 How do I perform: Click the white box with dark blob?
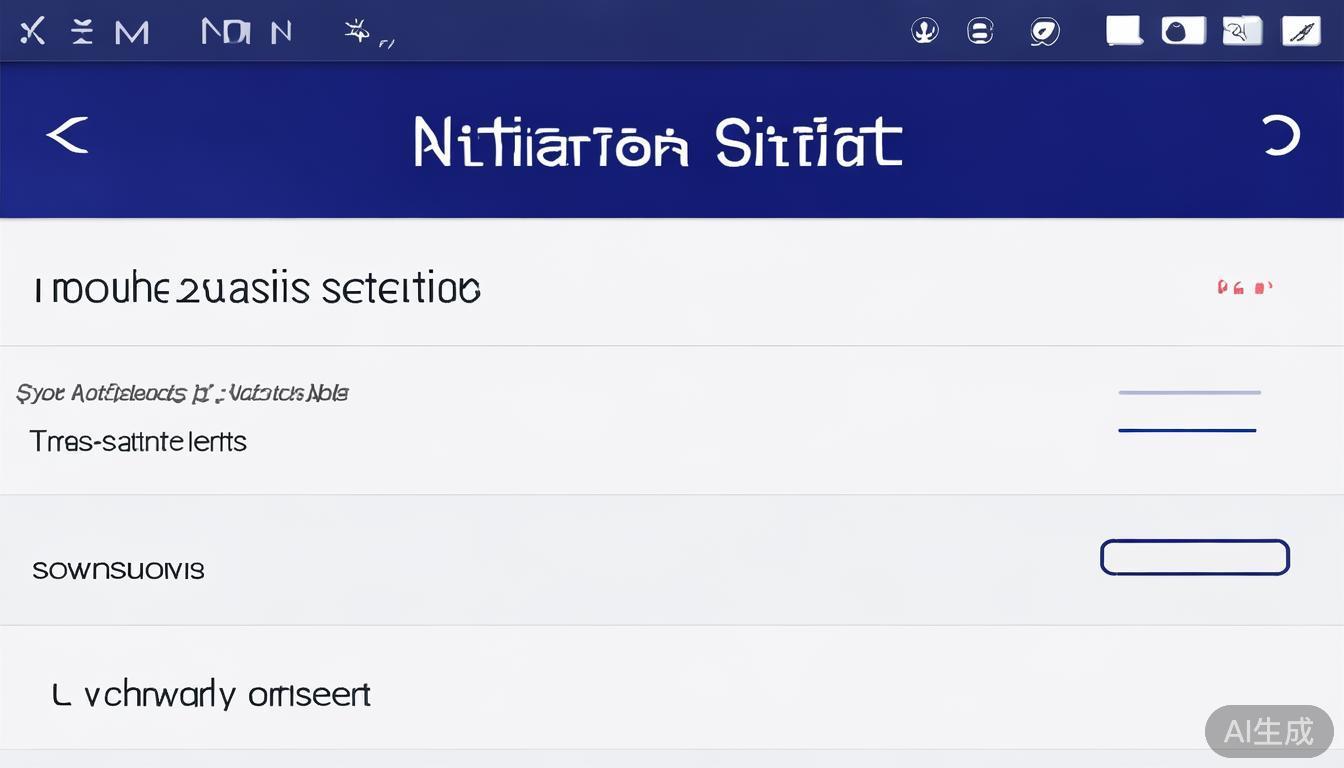click(x=1183, y=30)
